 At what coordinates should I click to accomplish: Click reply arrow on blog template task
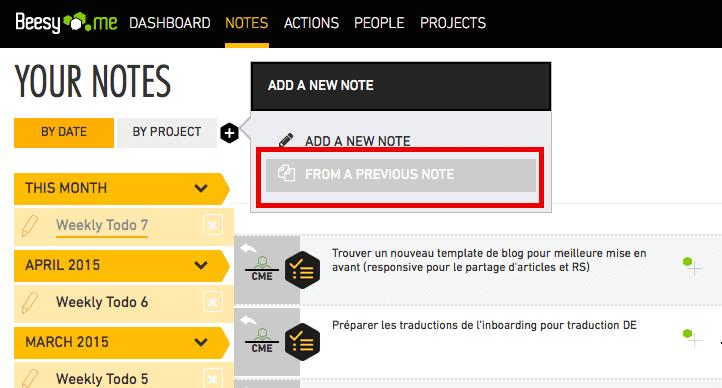(248, 249)
